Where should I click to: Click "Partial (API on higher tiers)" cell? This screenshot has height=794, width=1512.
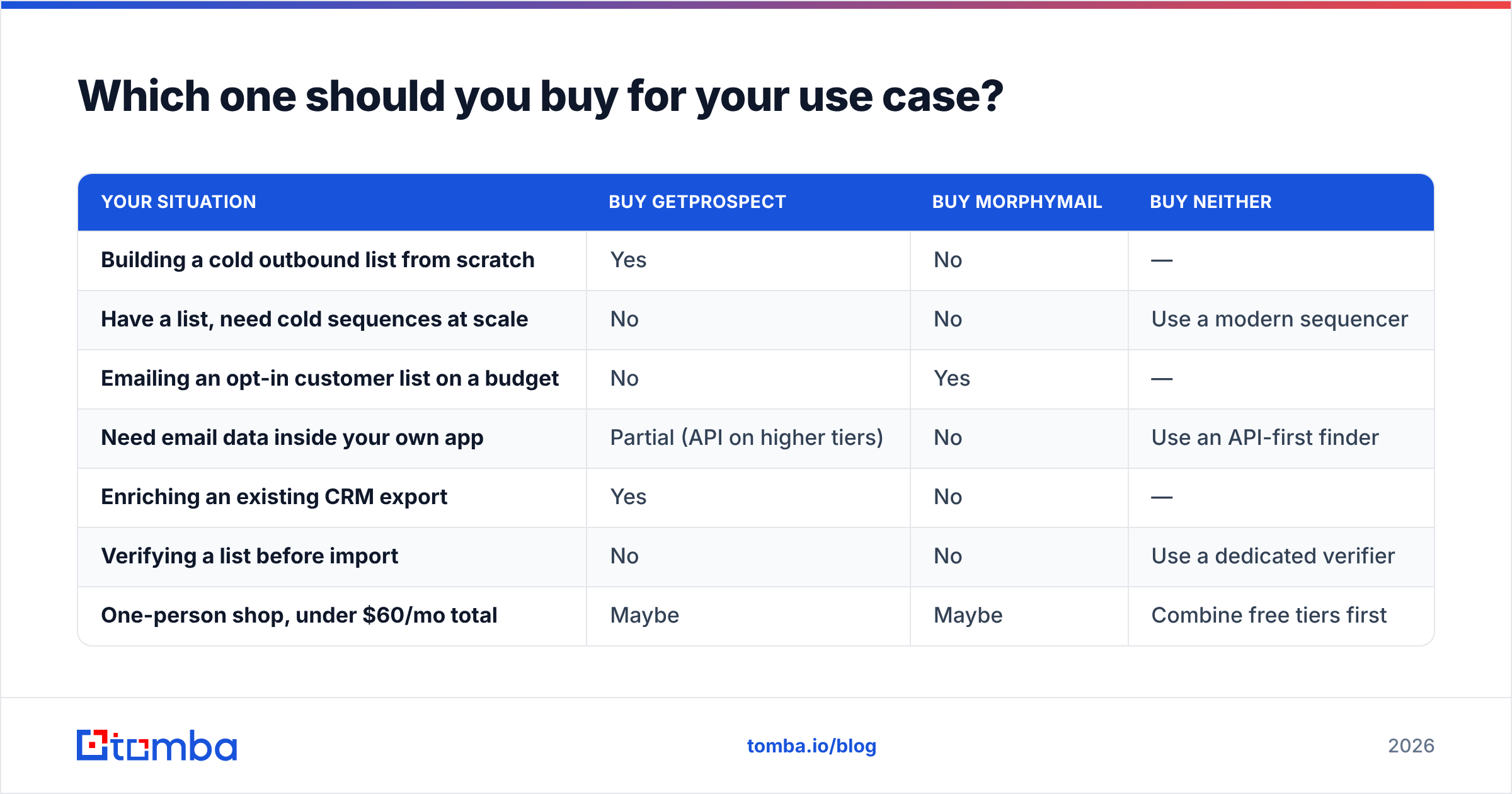click(x=747, y=437)
